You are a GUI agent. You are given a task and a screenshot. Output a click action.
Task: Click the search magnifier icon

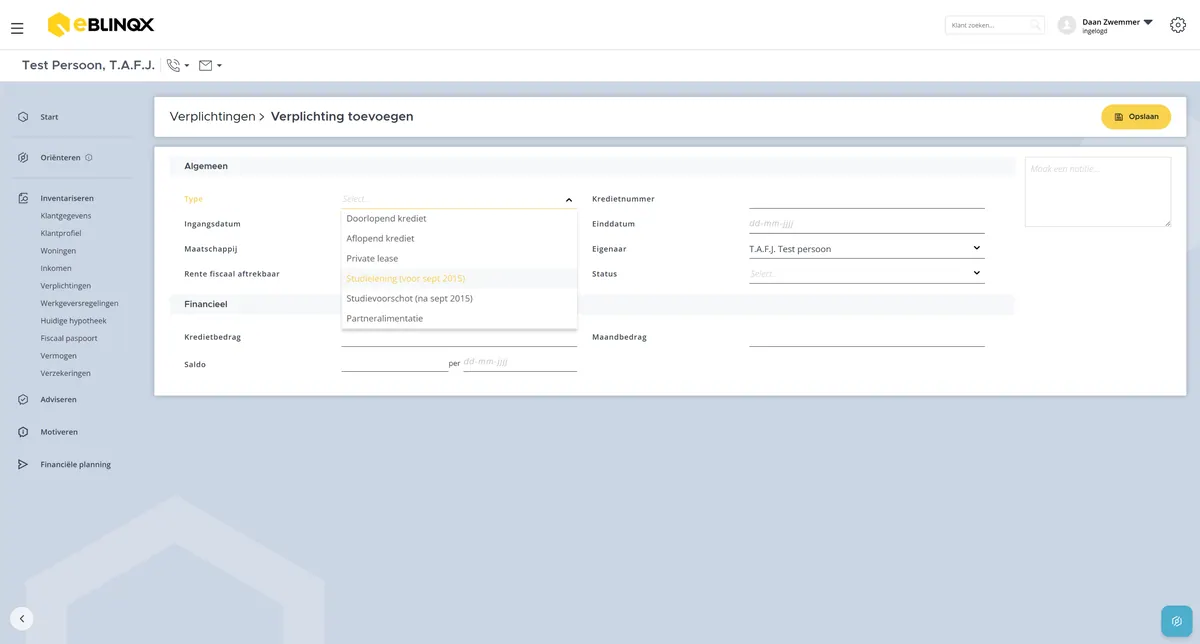coord(1035,25)
